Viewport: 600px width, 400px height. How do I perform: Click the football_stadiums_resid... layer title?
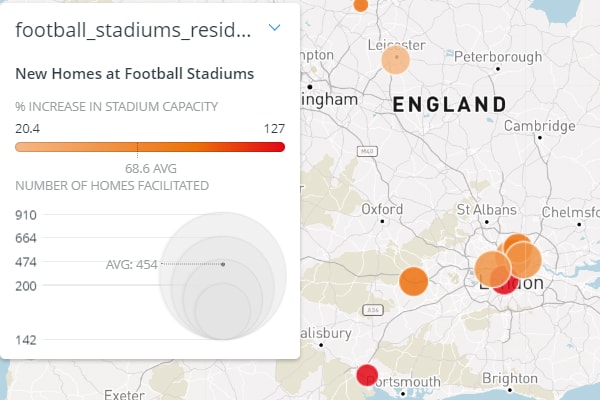(x=133, y=30)
